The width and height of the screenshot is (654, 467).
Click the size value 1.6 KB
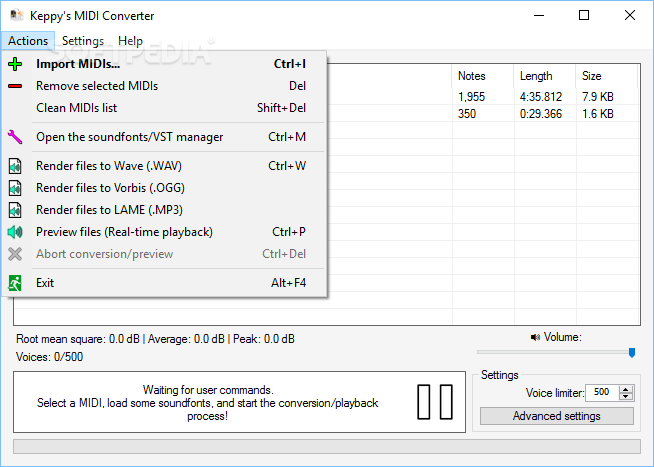click(x=598, y=114)
